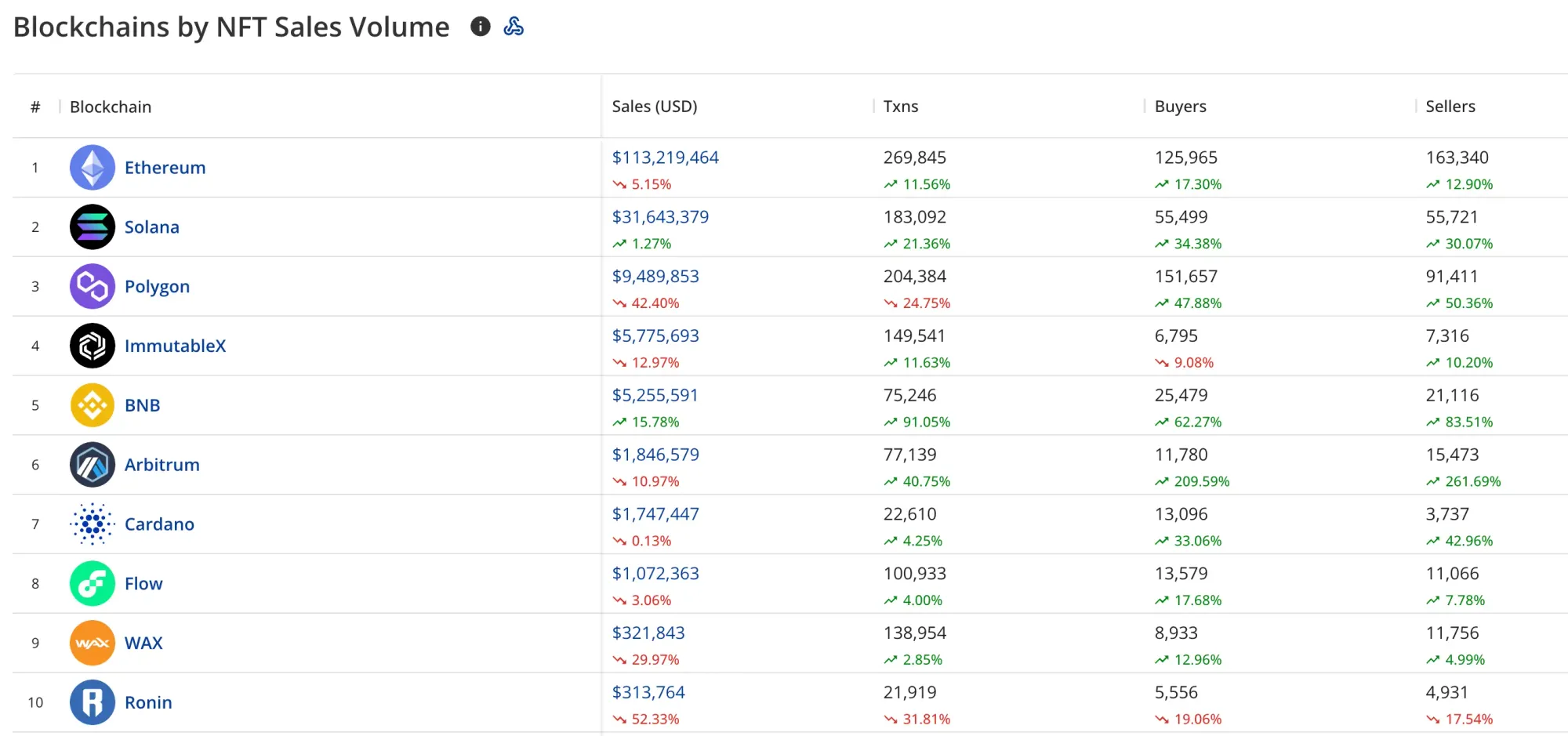Image resolution: width=1568 pixels, height=736 pixels.
Task: Click Ronin sales value $313,764
Action: coord(648,693)
